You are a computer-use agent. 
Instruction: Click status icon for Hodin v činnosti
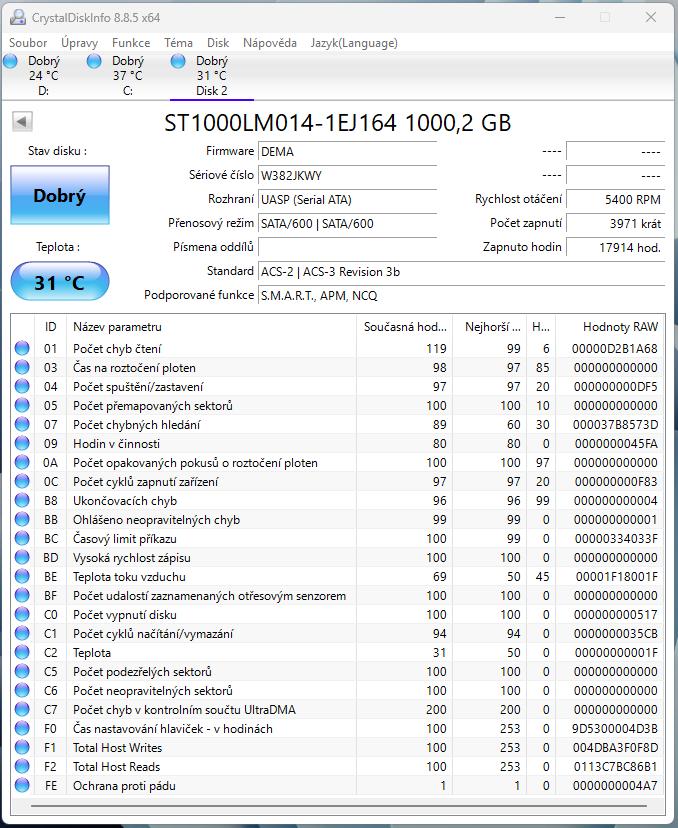[22, 443]
